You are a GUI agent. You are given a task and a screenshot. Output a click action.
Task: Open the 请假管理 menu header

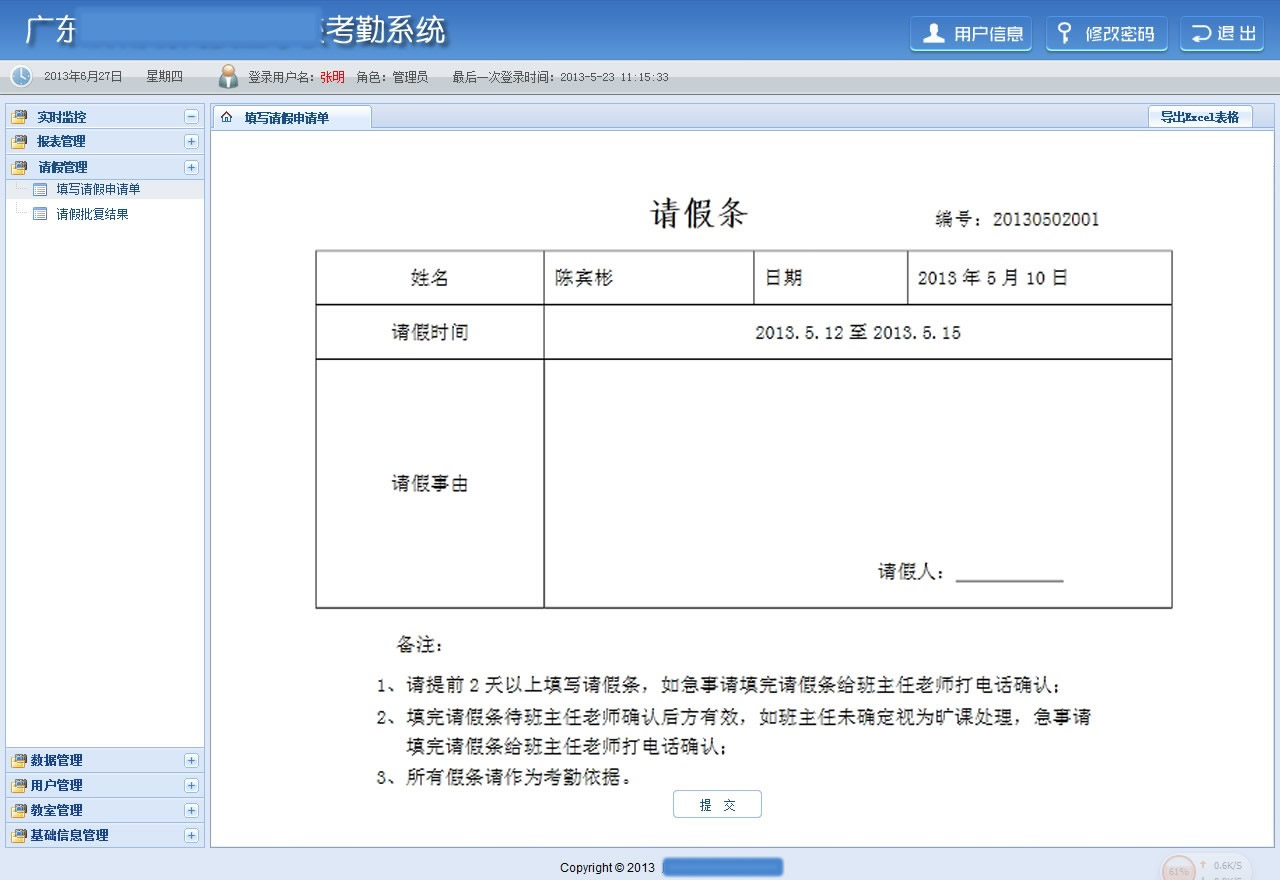click(x=105, y=167)
